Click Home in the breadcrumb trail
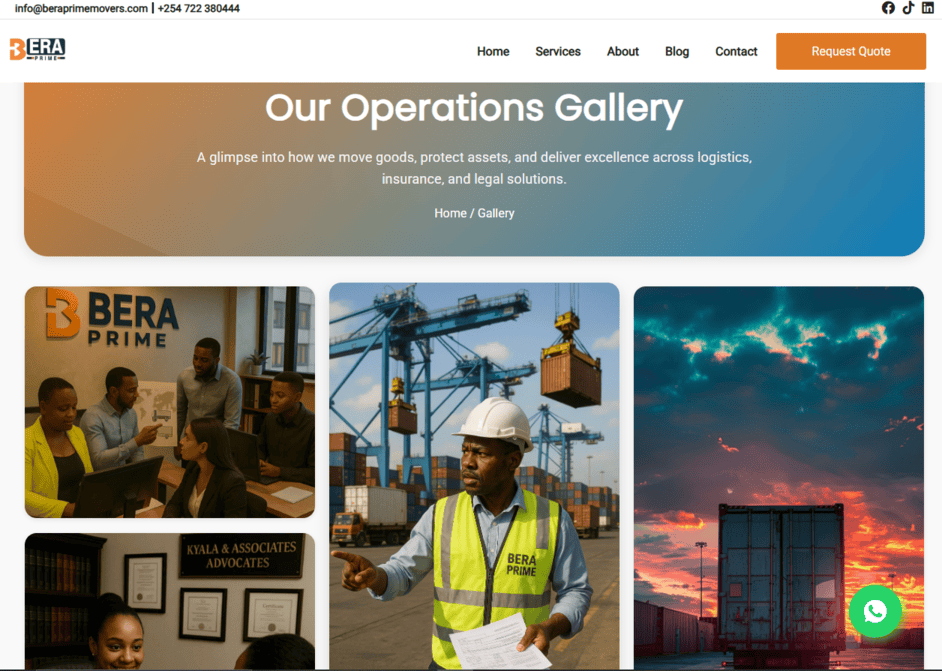 coord(450,213)
